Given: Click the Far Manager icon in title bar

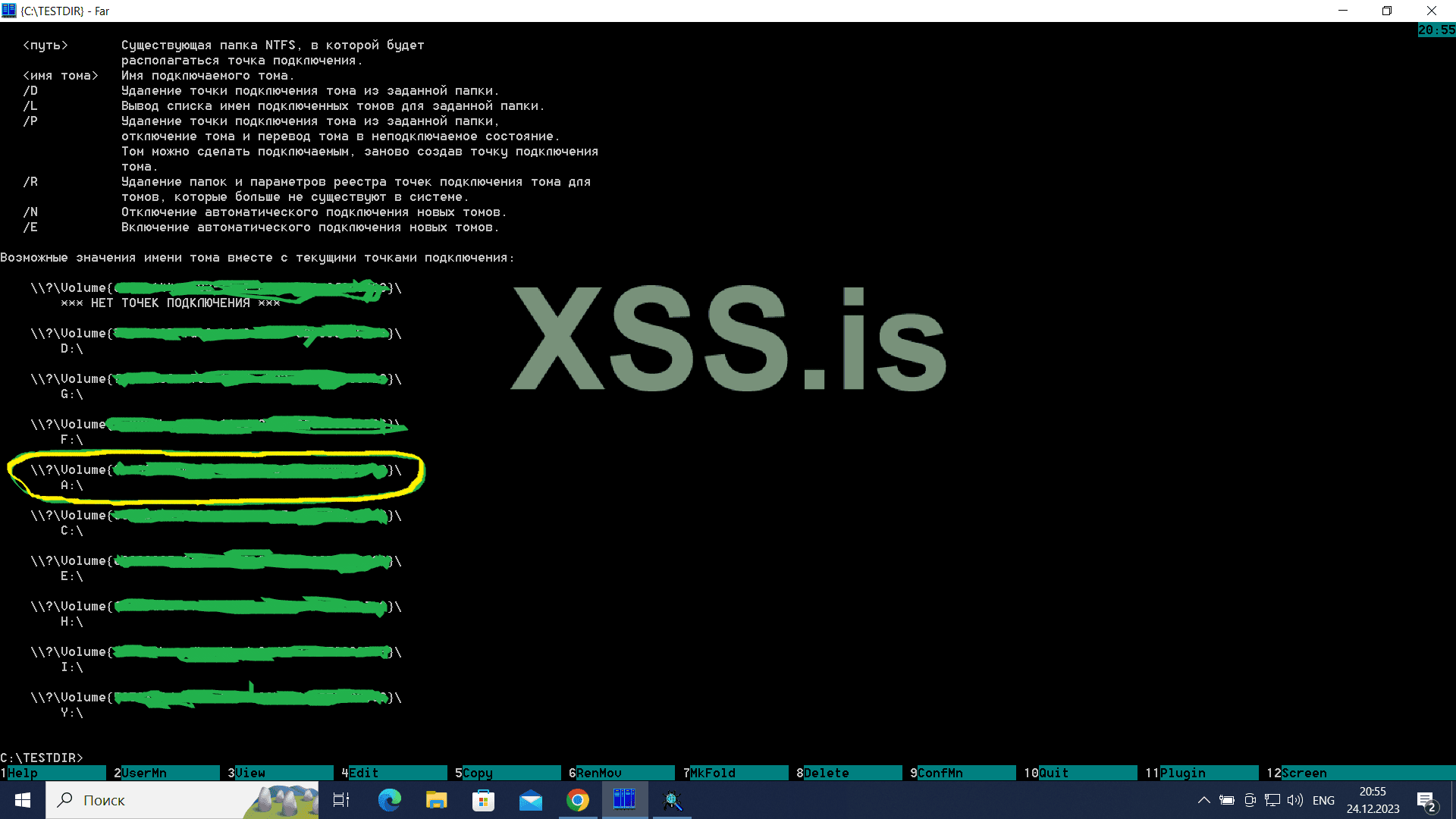Looking at the screenshot, I should pyautogui.click(x=9, y=11).
